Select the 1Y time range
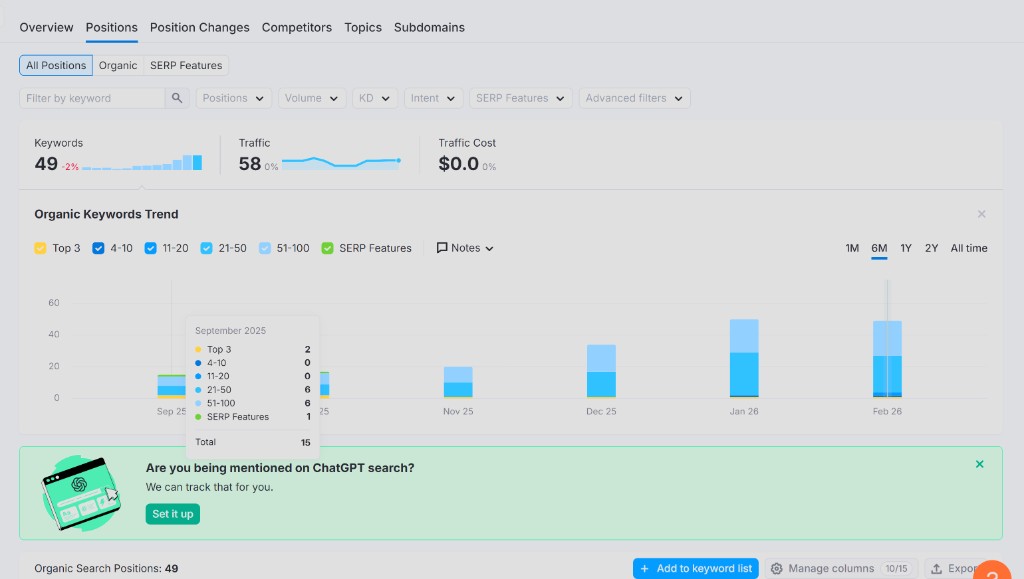Image resolution: width=1024 pixels, height=579 pixels. tap(906, 247)
